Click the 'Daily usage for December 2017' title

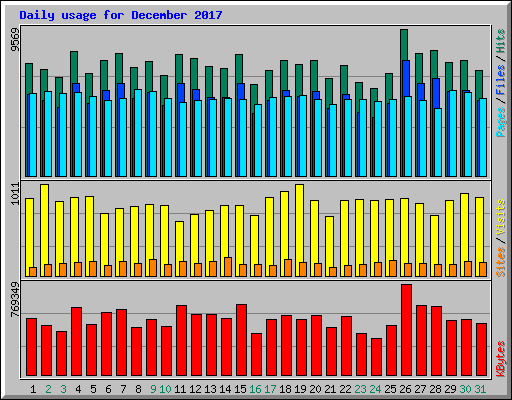[x=121, y=15]
